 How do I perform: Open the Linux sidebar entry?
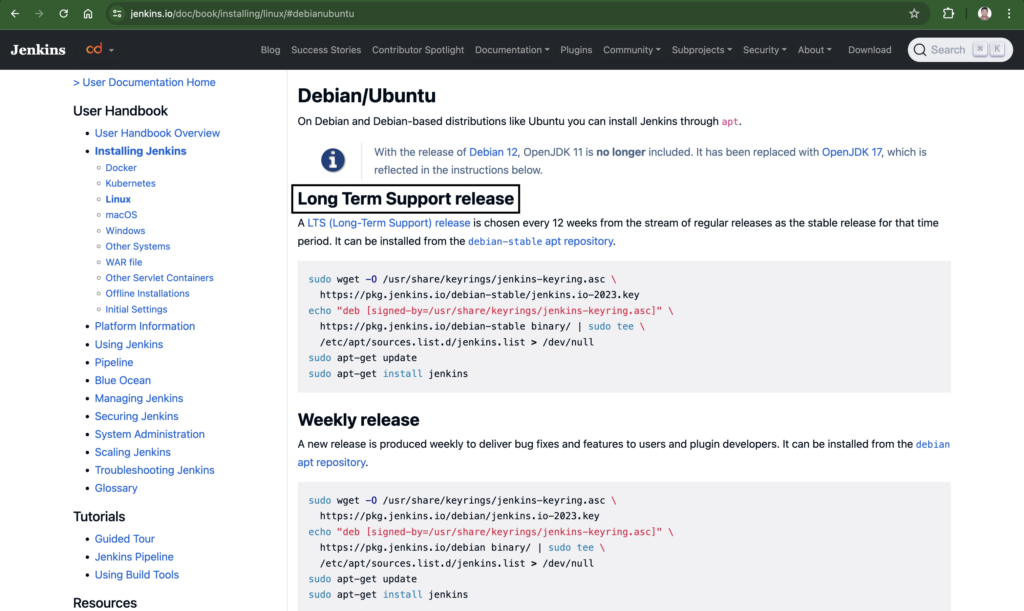tap(118, 199)
